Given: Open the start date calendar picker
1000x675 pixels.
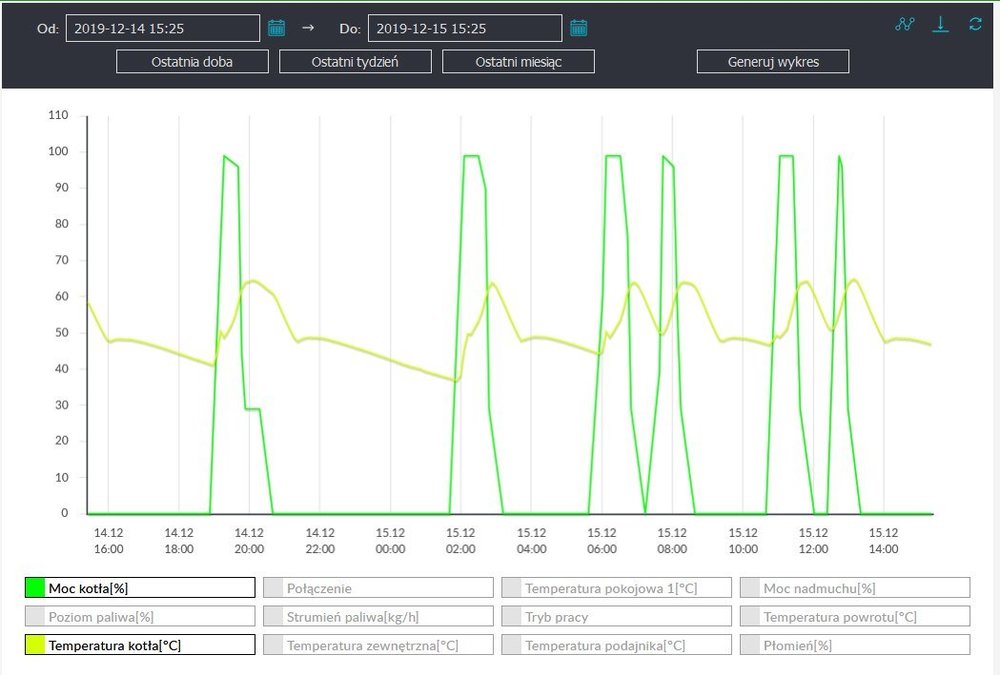Looking at the screenshot, I should (x=277, y=28).
